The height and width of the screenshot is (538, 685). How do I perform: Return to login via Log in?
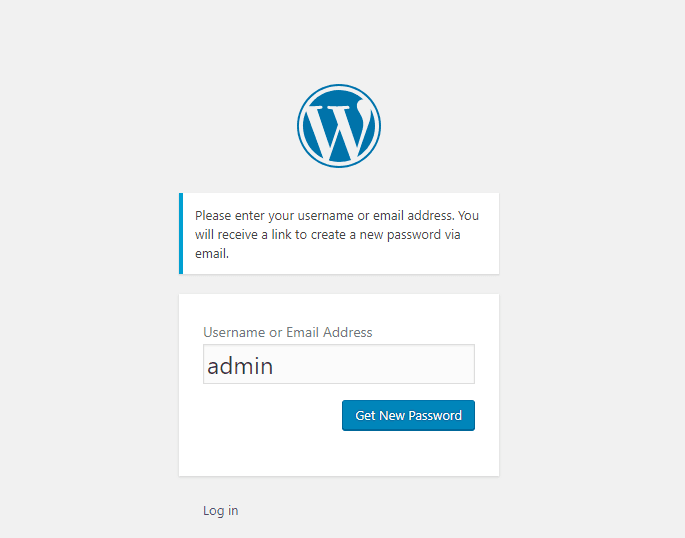point(221,510)
